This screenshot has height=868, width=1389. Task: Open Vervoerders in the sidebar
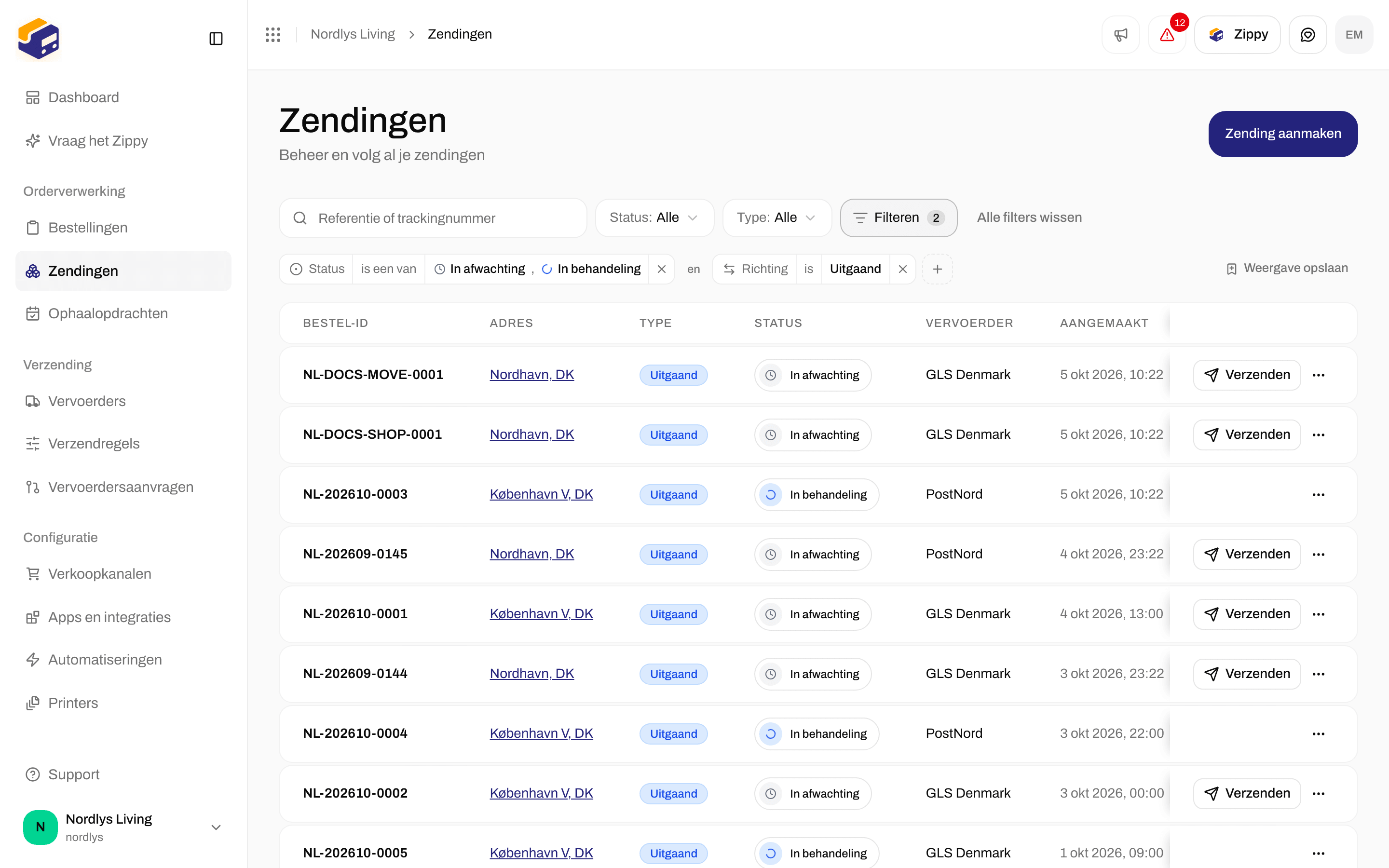click(123, 401)
